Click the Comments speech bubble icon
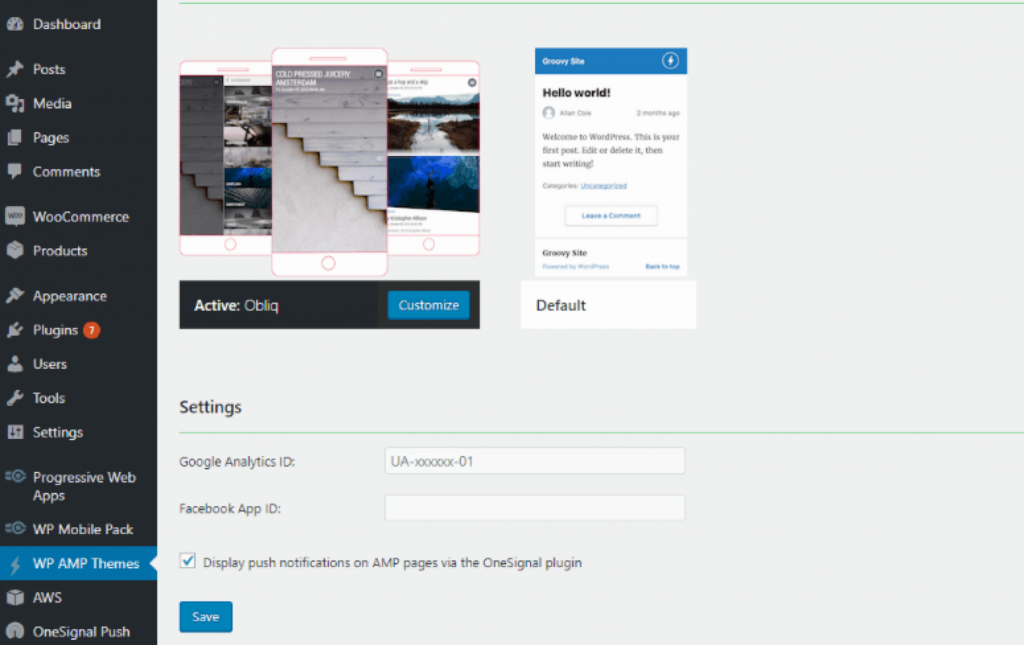 click(15, 172)
